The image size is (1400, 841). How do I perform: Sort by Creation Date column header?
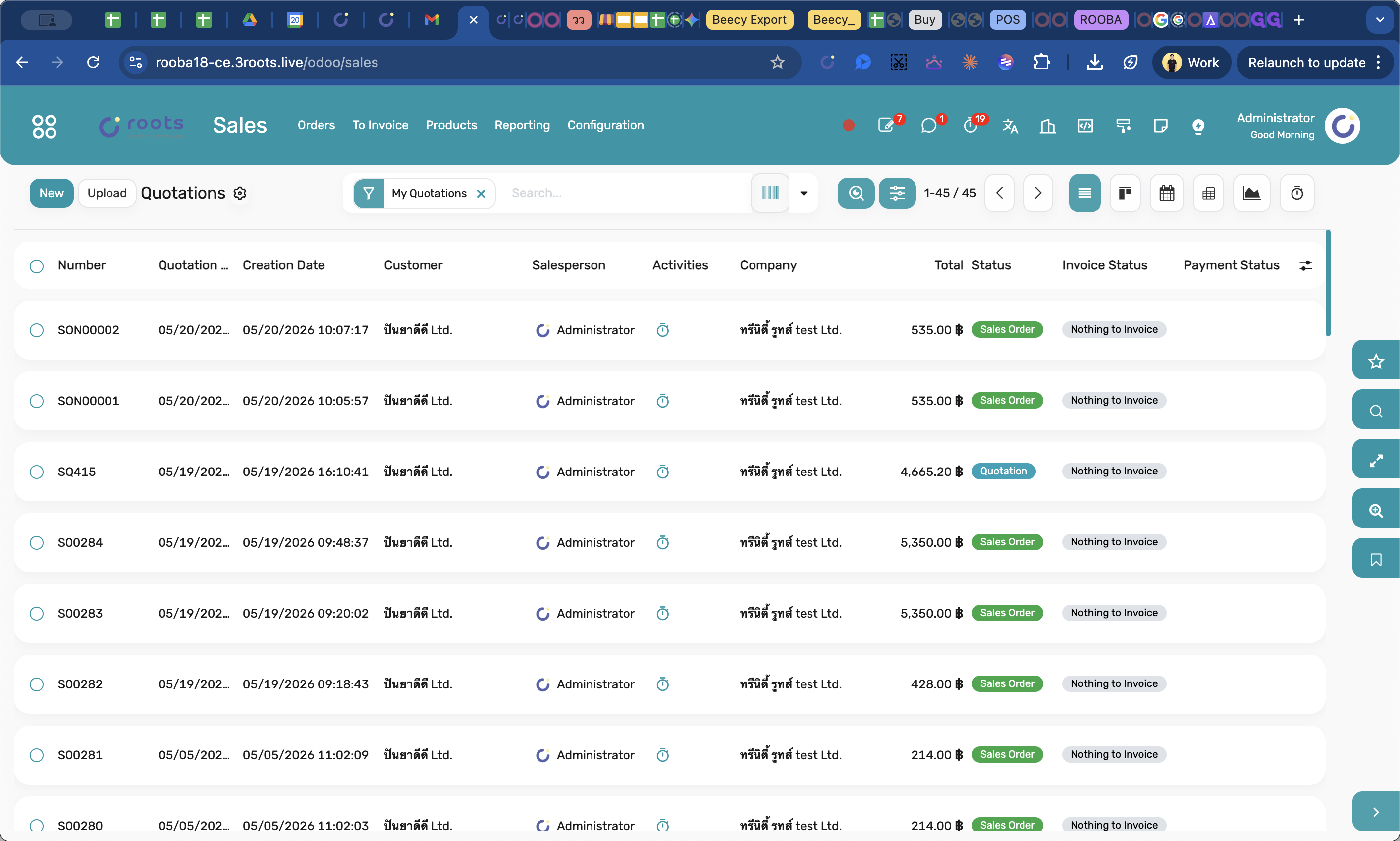pyautogui.click(x=283, y=265)
